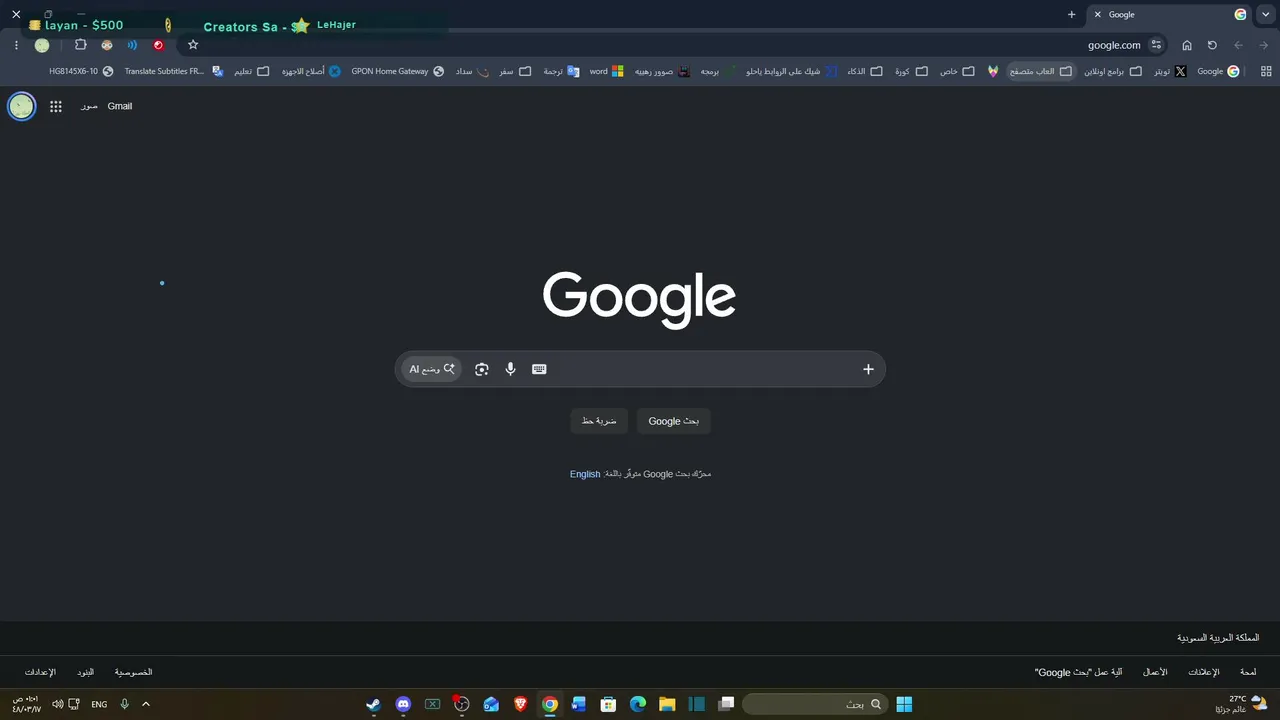Open the colorful fox-logo bookmark
The width and height of the screenshot is (1280, 720).
point(993,72)
